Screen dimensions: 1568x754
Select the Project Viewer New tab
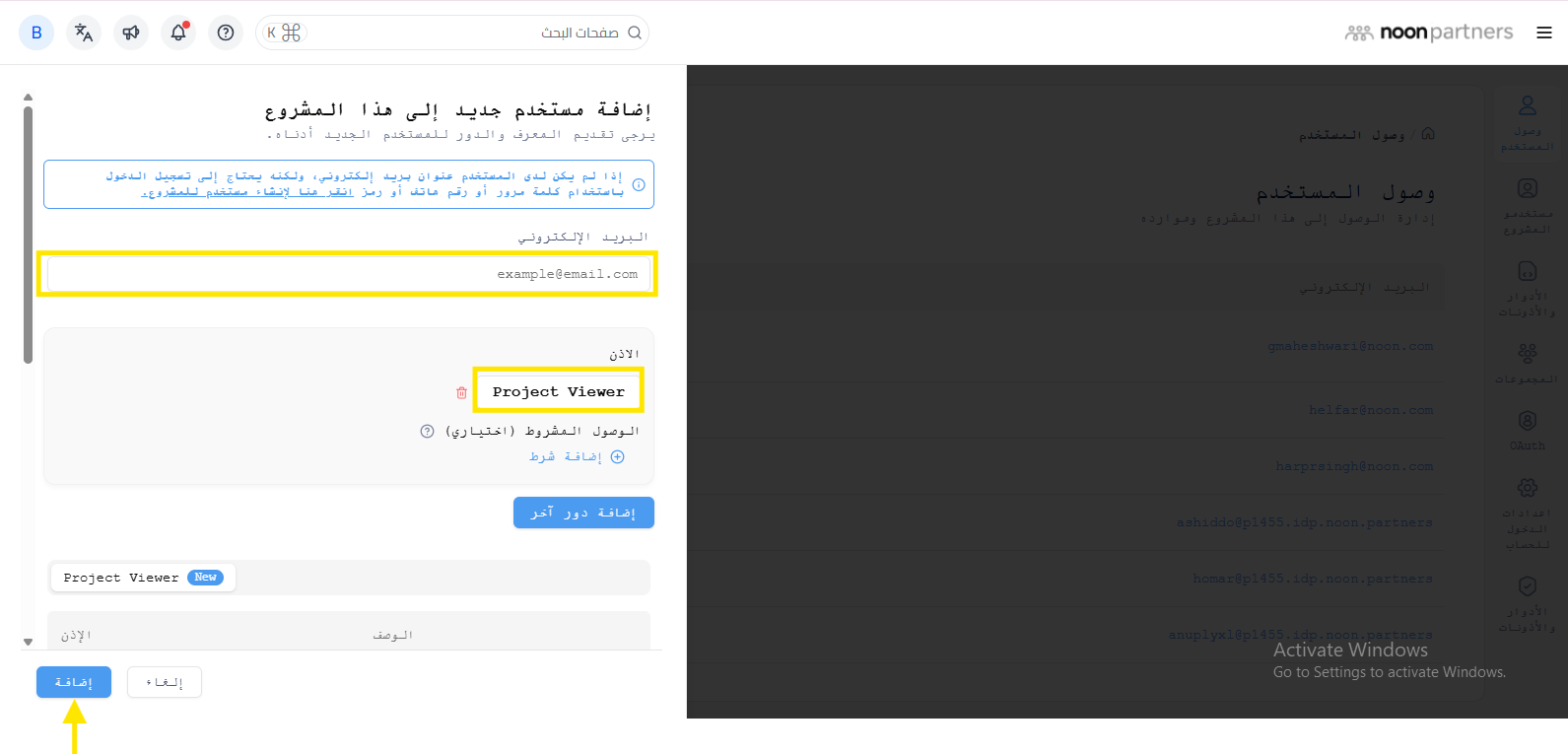click(143, 578)
